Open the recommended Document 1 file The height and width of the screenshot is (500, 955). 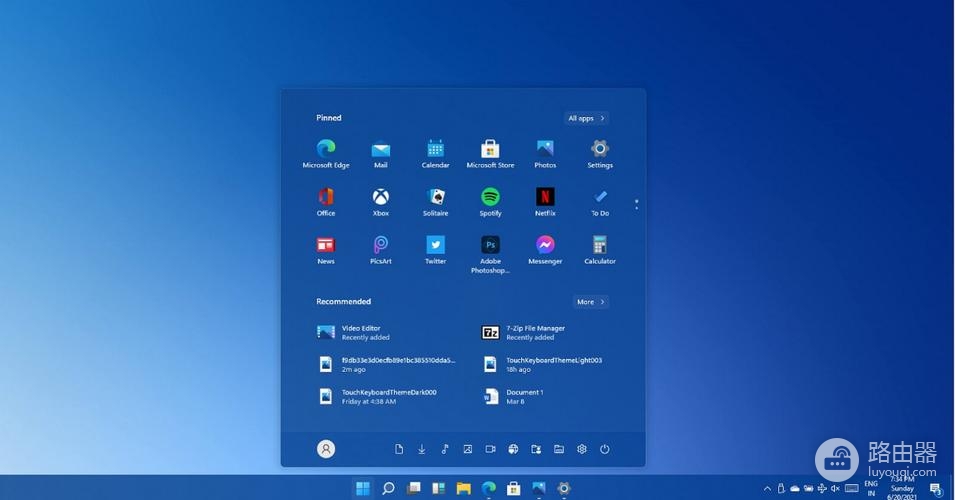(524, 396)
